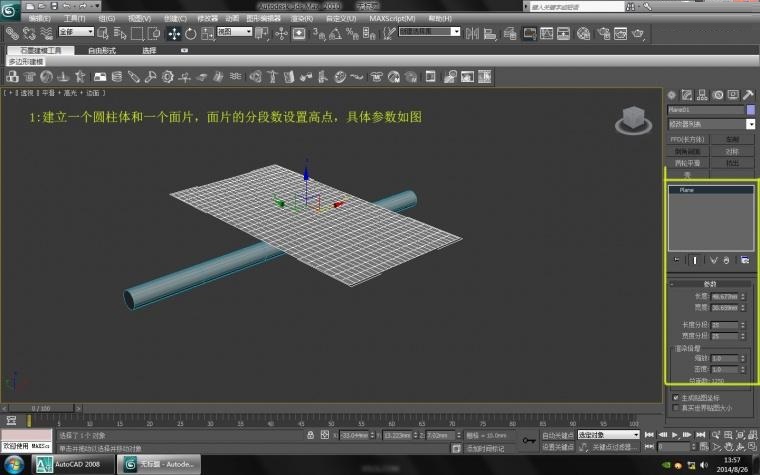Click the teapot Render Production icon

tap(638, 33)
